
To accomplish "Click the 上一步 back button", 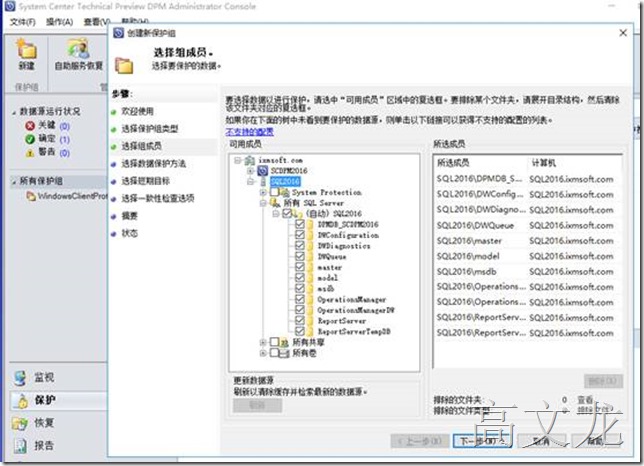I will 419,441.
